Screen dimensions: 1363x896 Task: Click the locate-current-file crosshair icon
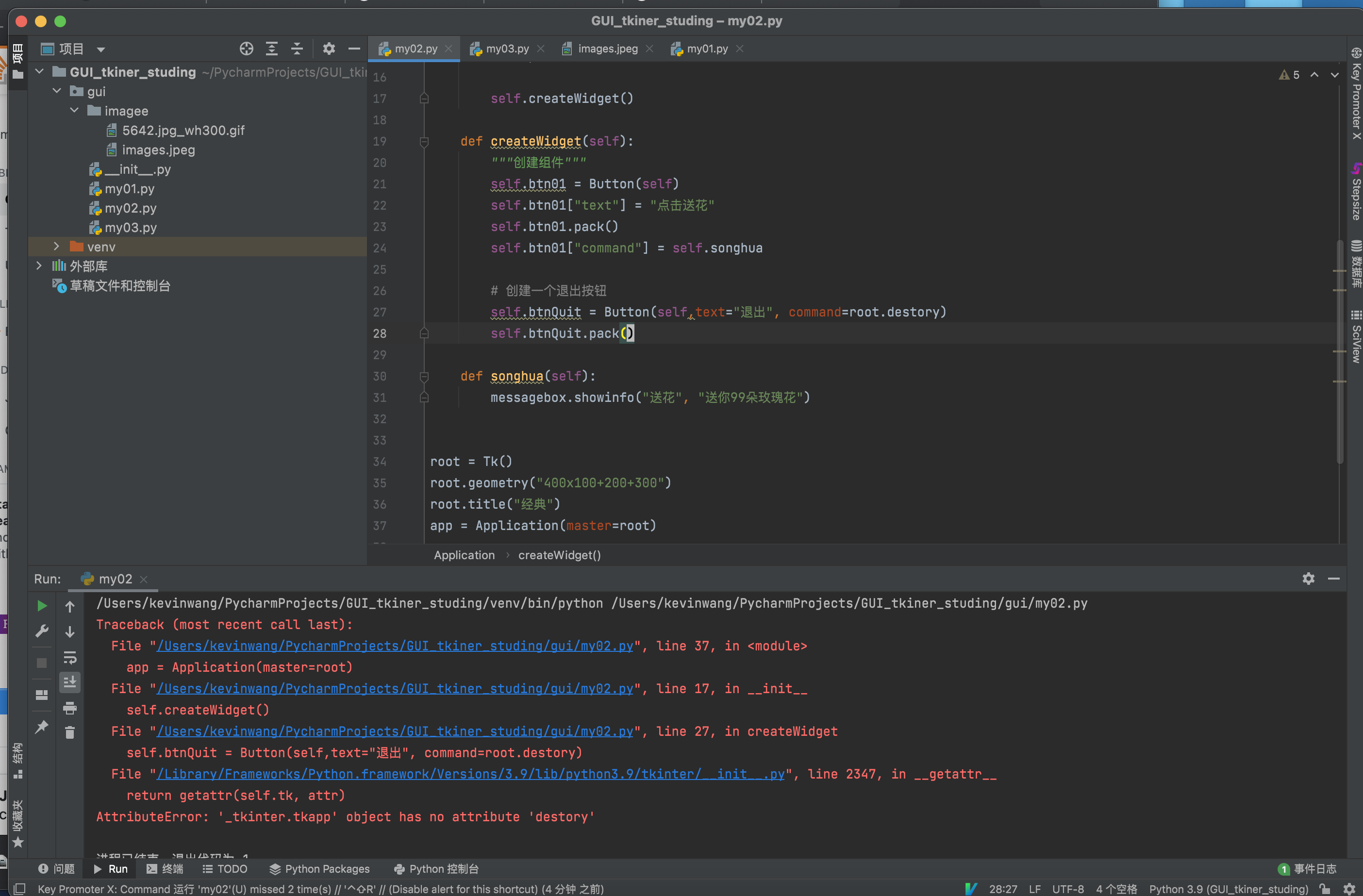pos(246,49)
